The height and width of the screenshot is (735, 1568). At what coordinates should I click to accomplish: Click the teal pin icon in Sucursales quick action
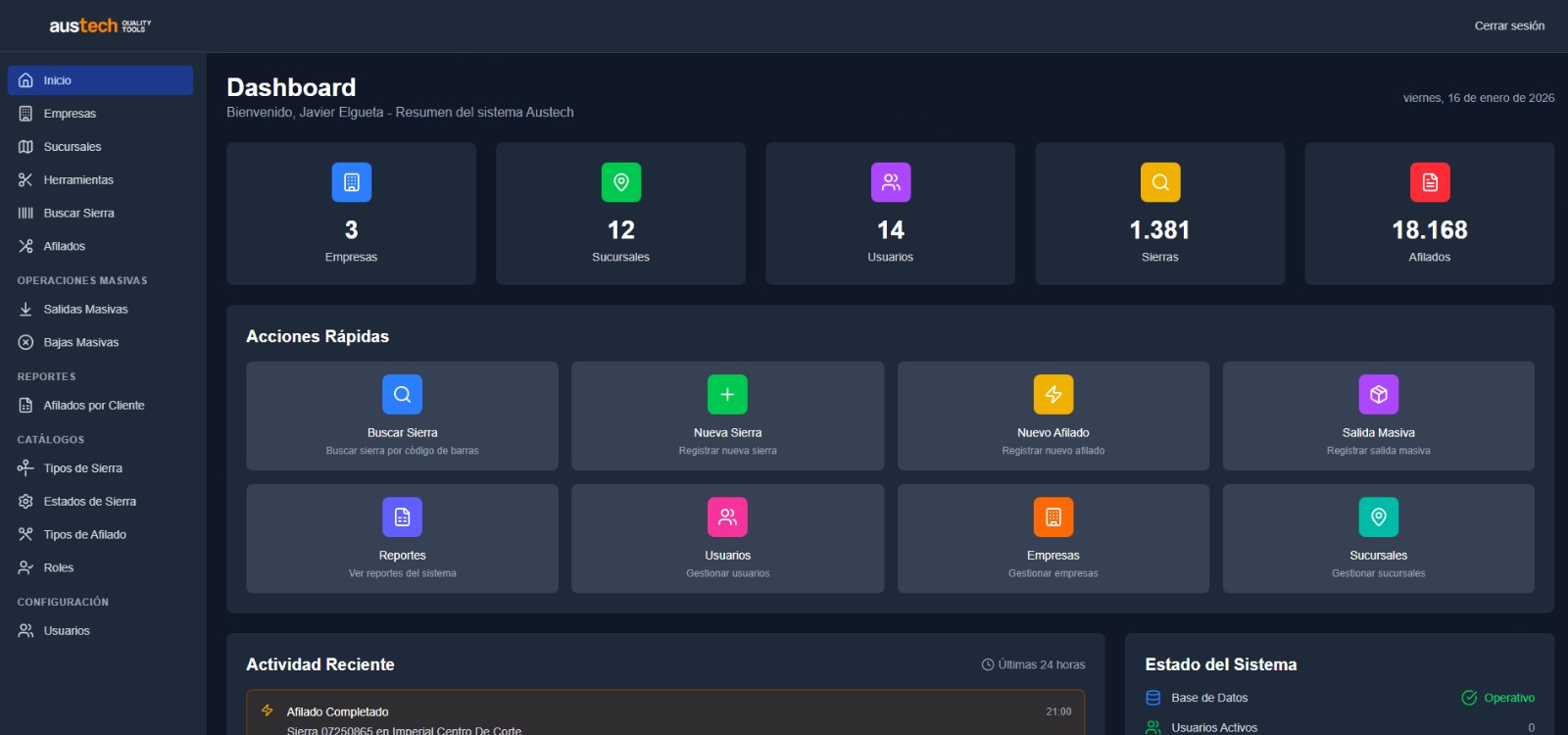(x=1379, y=517)
